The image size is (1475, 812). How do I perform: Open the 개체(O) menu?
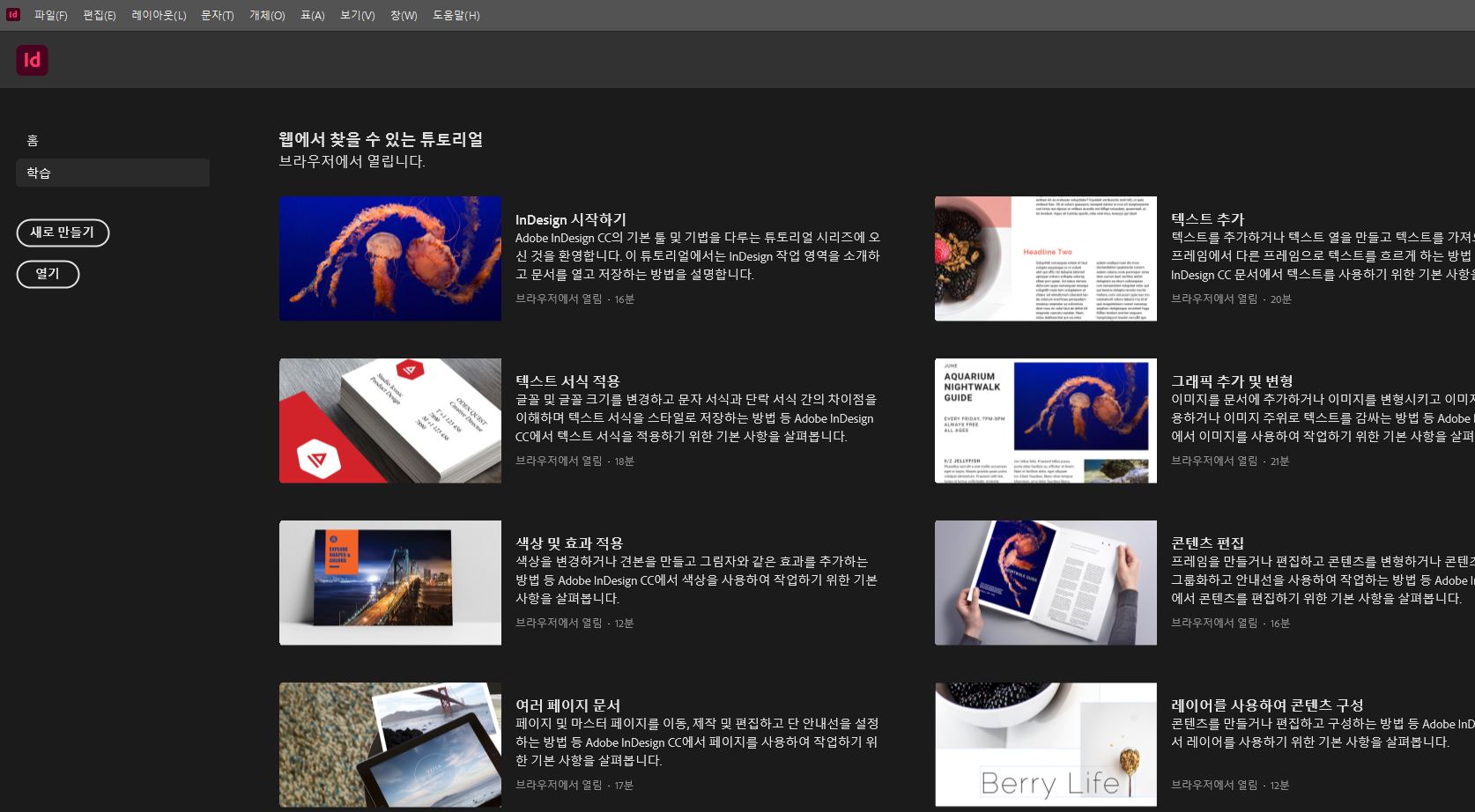[267, 15]
